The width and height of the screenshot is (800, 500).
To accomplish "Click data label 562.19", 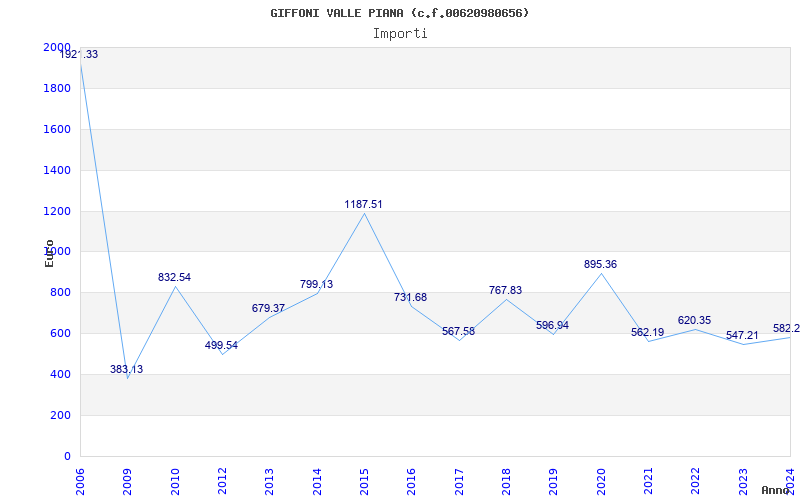I will [x=647, y=333].
